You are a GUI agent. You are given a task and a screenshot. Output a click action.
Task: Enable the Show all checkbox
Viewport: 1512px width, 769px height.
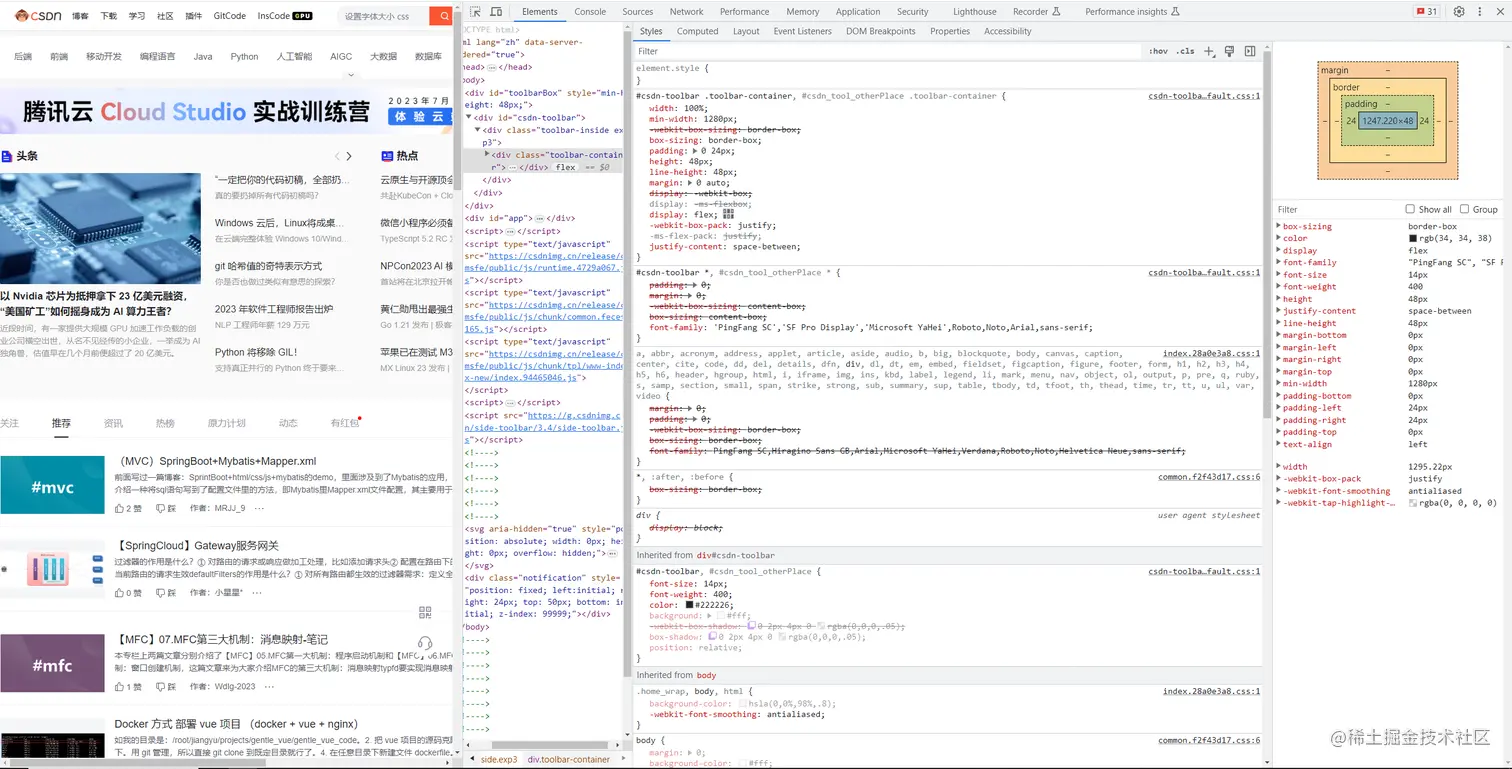[x=1410, y=209]
